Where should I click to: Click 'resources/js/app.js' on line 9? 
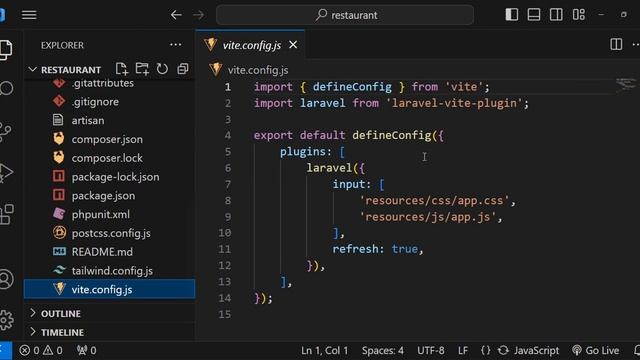428,217
